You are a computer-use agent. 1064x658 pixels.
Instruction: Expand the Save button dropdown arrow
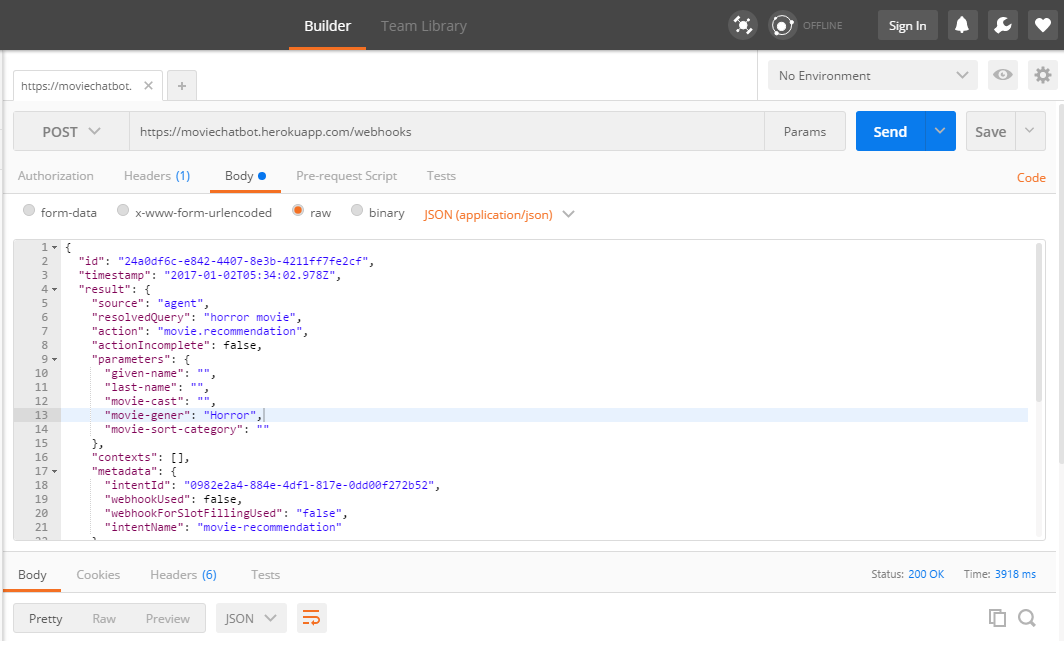[1029, 131]
